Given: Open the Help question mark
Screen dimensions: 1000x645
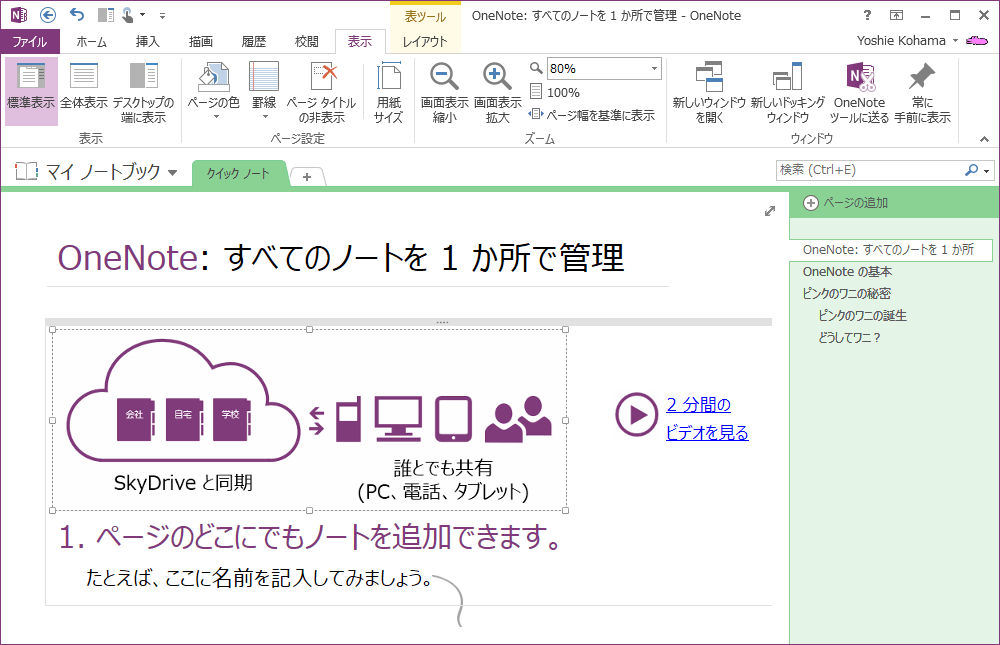Looking at the screenshot, I should pos(867,15).
